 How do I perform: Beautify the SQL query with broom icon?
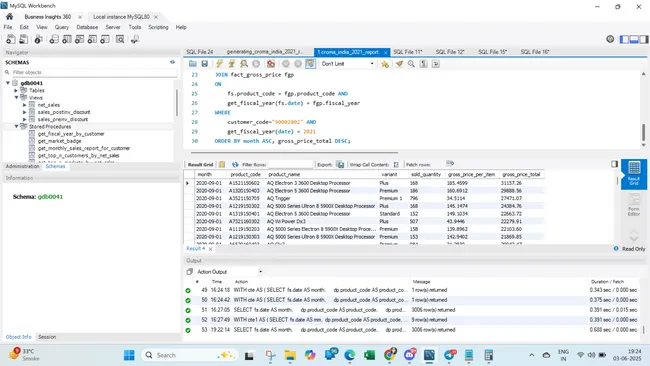(399, 64)
